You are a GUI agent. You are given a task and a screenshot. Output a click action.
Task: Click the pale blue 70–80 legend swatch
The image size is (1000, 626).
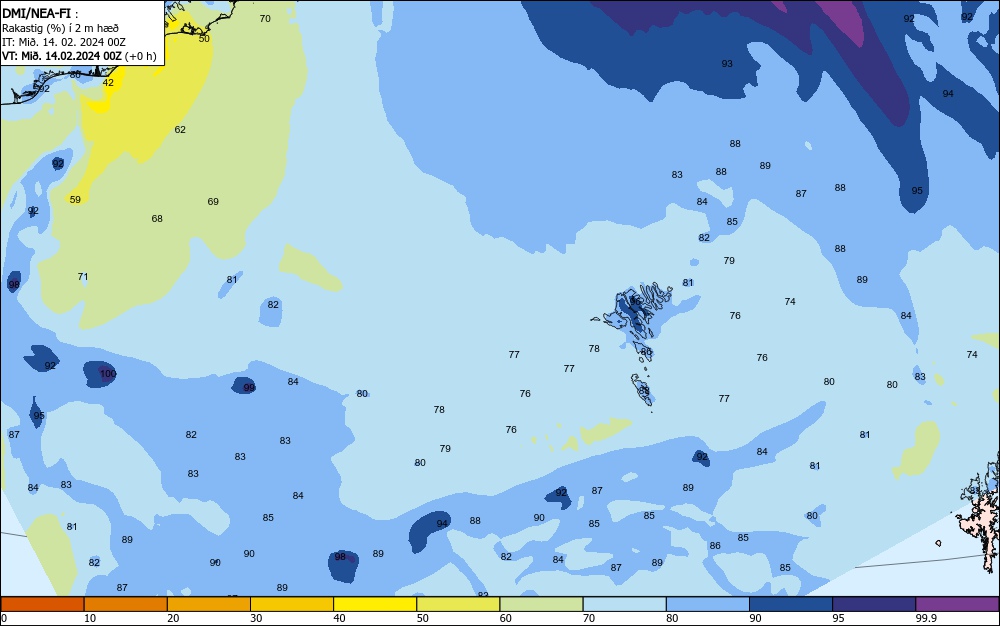tap(624, 604)
